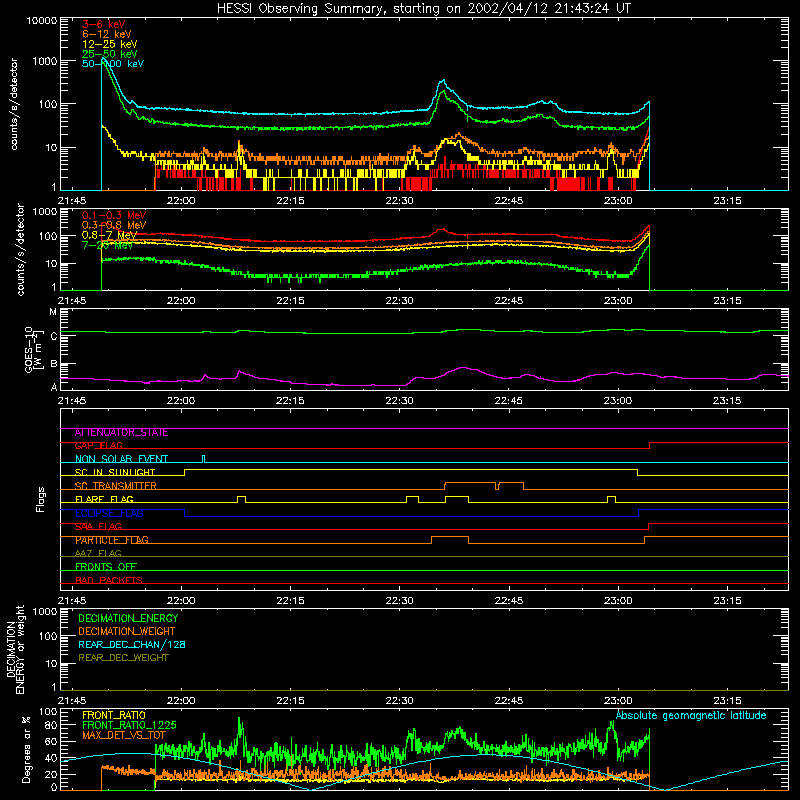Click the "10000" tick in the top plot

pos(42,20)
